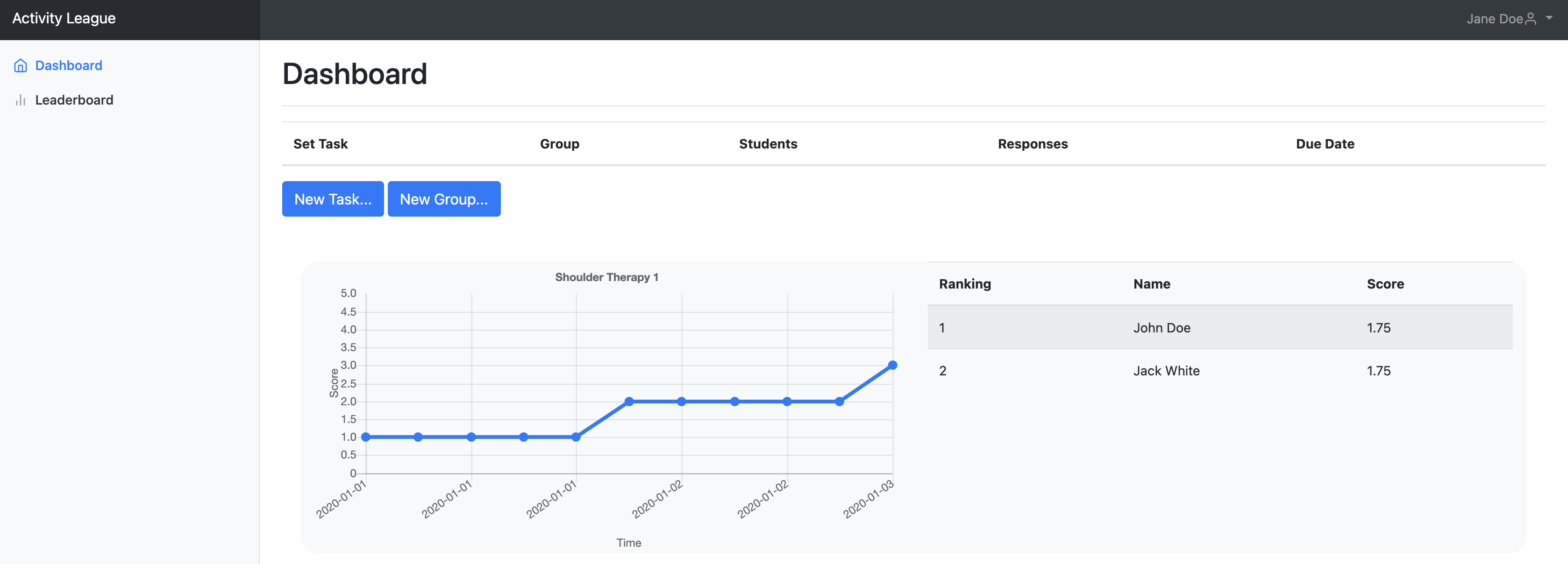Viewport: 1568px width, 564px height.
Task: Click the Dashboard home icon in sidebar
Action: [x=21, y=66]
